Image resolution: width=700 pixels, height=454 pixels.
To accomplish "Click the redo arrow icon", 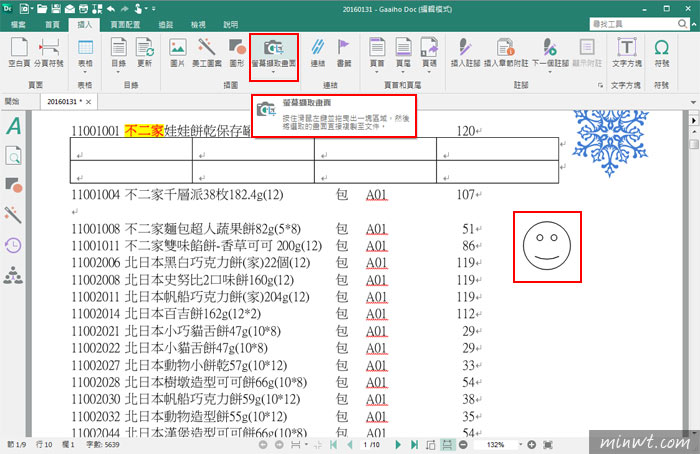I will tap(125, 8).
